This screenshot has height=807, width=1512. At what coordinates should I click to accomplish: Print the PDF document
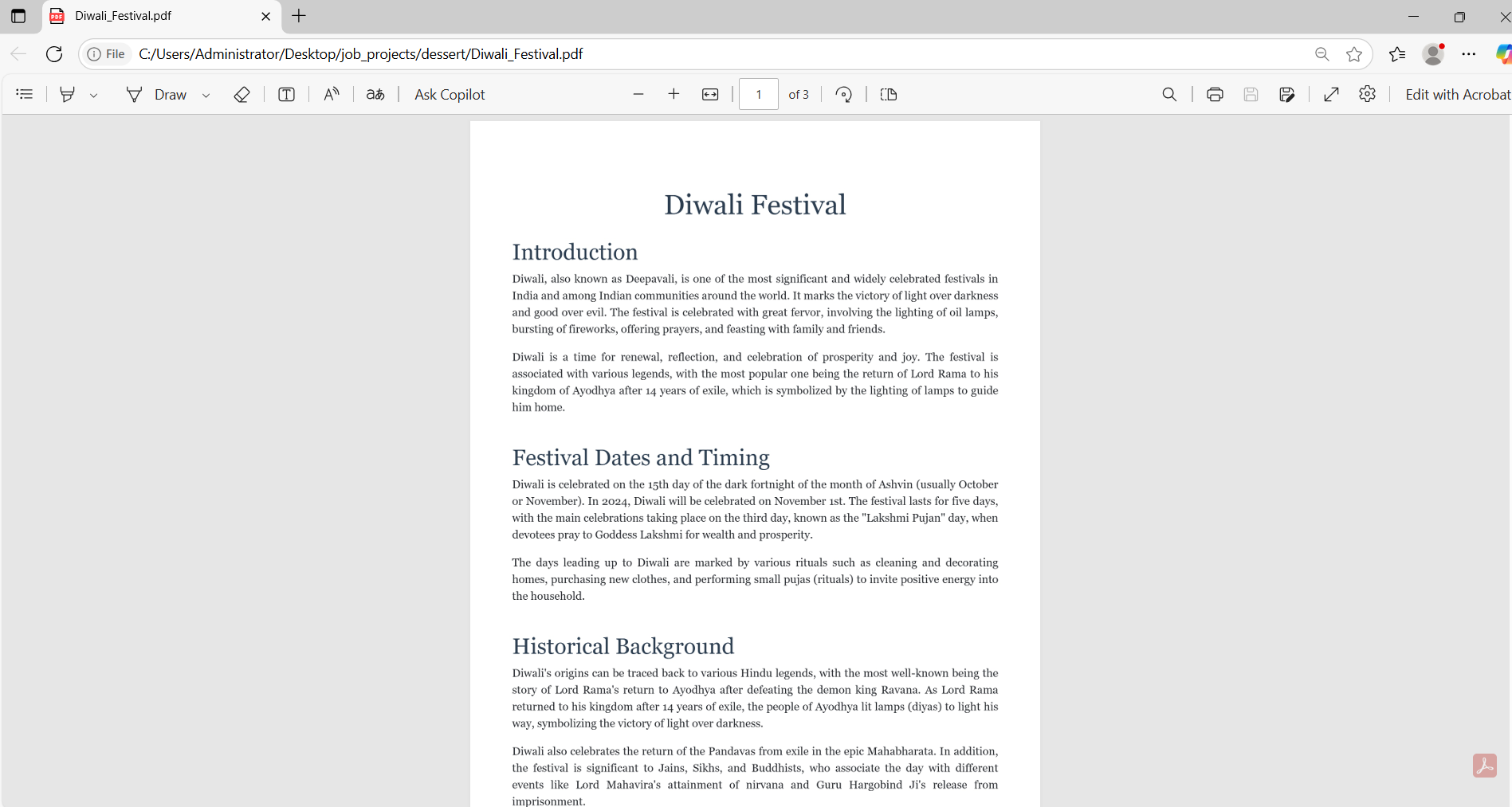[x=1215, y=94]
